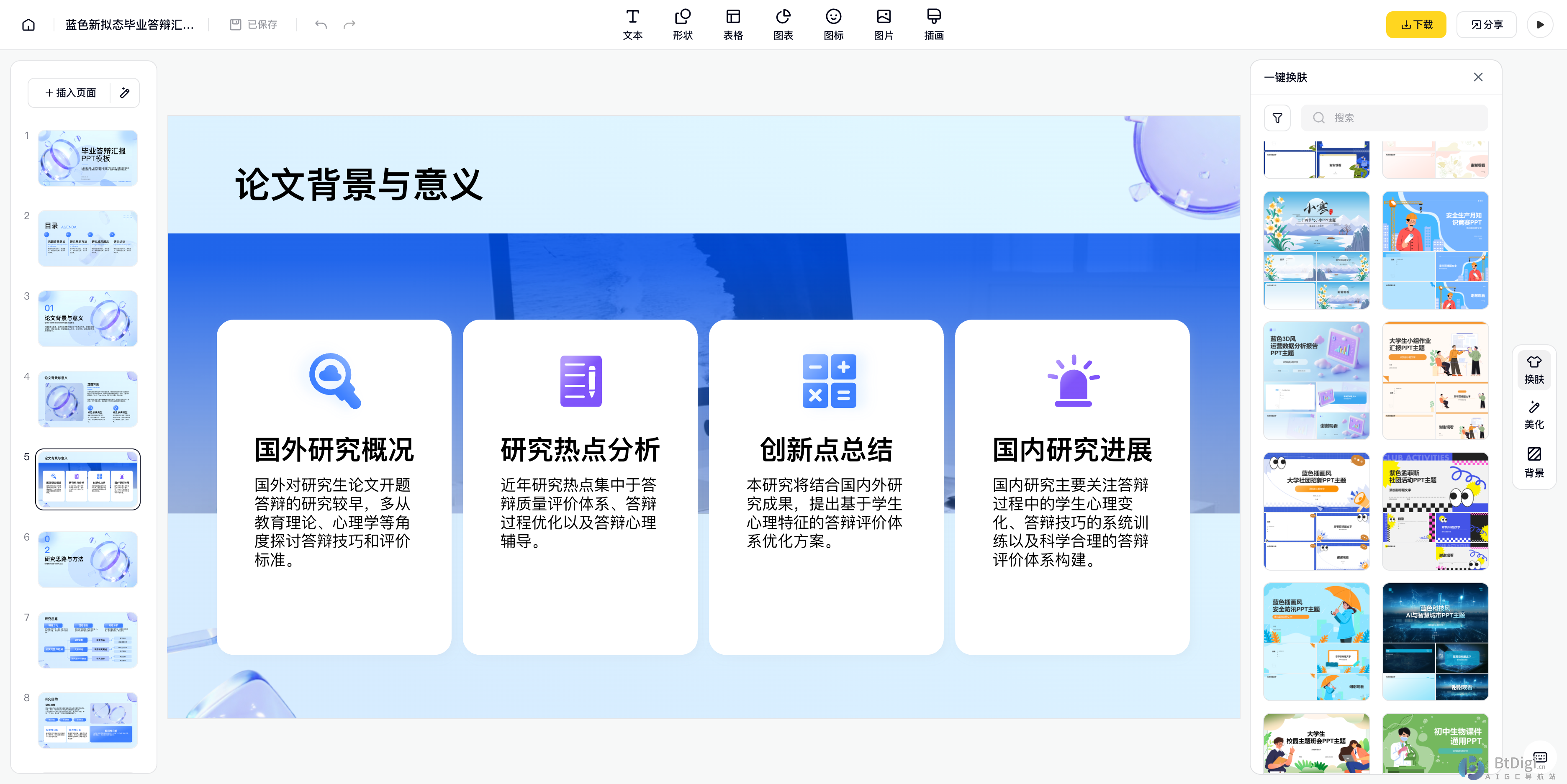1567x784 pixels.
Task: Click the magnifier cloud icon on first card
Action: click(334, 380)
